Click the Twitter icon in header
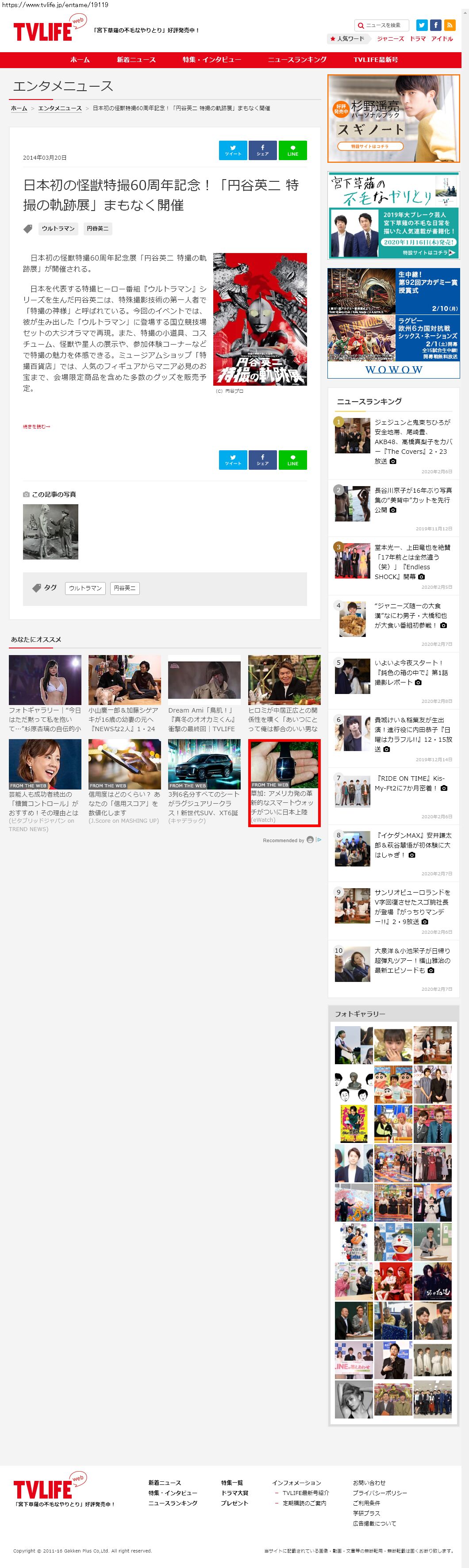This screenshot has width=469, height=1568. tap(422, 25)
